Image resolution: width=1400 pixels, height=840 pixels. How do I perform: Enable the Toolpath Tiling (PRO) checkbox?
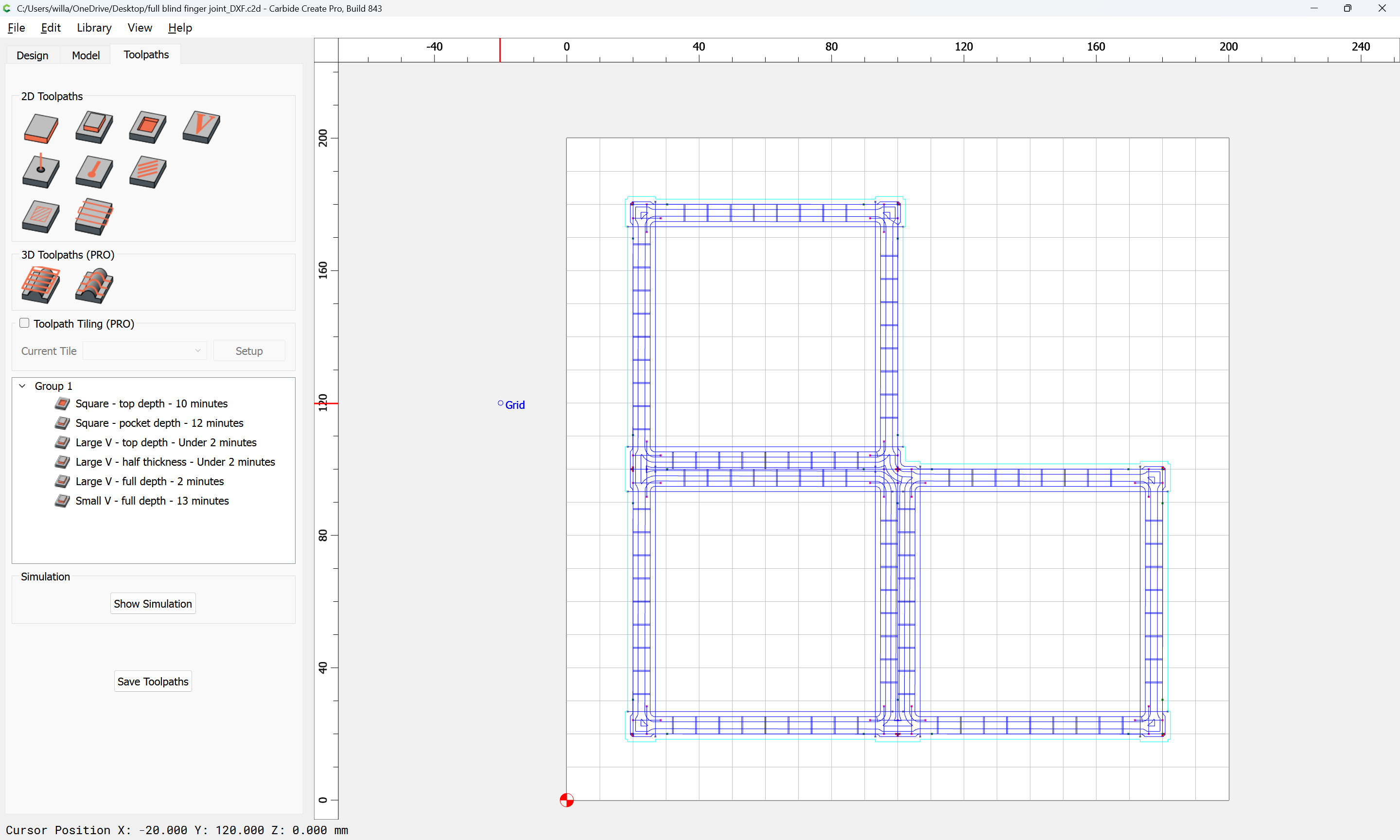coord(24,323)
